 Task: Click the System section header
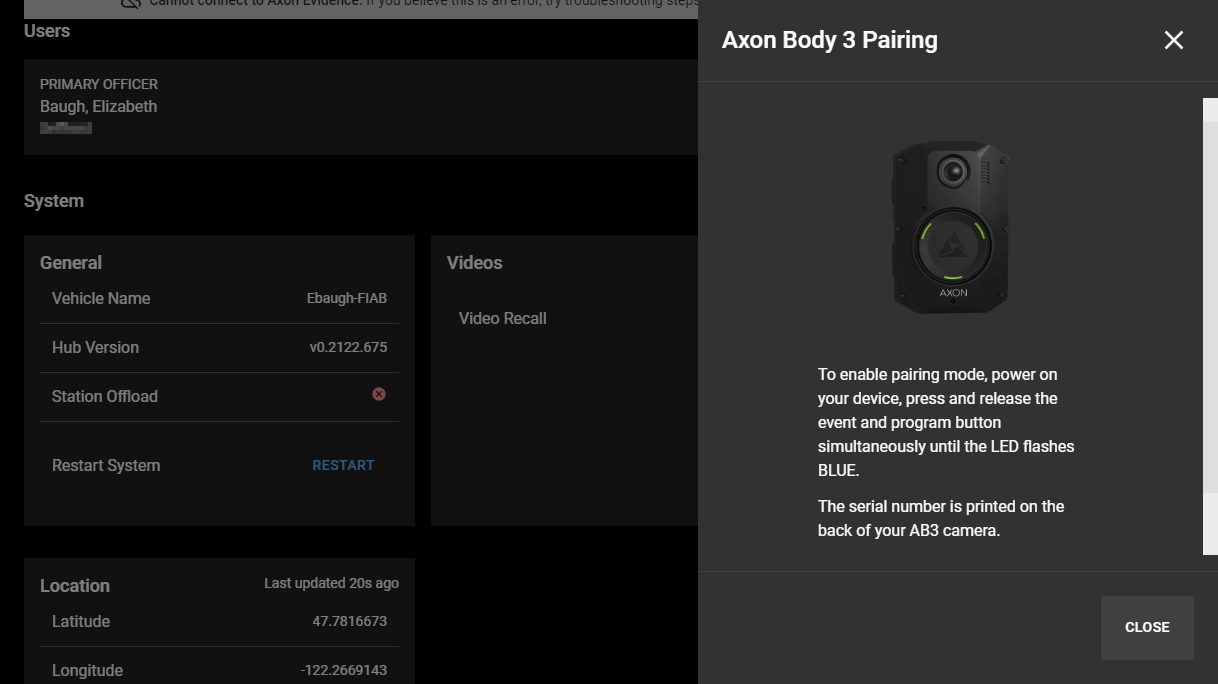tap(54, 200)
